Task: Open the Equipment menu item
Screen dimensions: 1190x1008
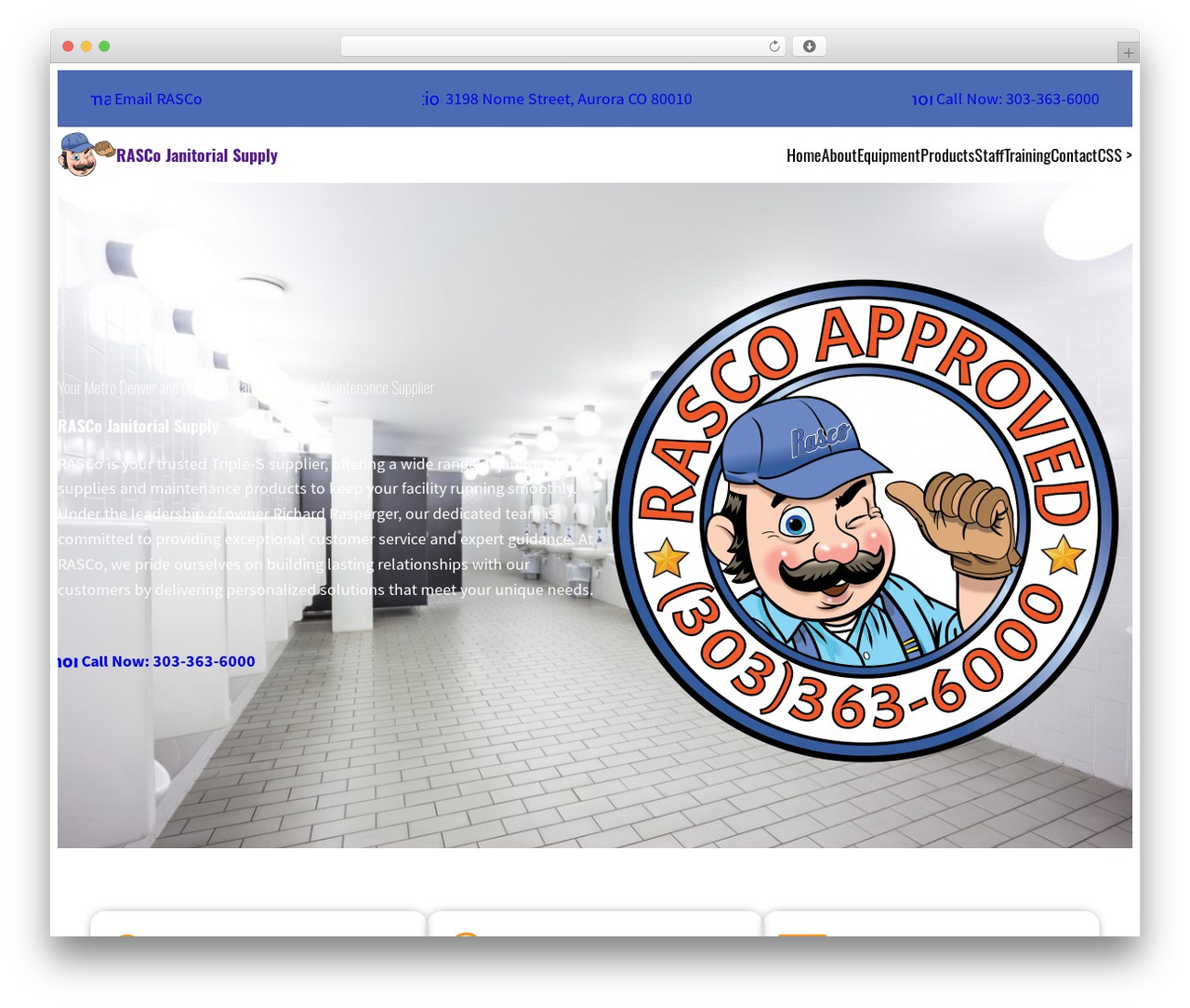Action: click(x=888, y=155)
